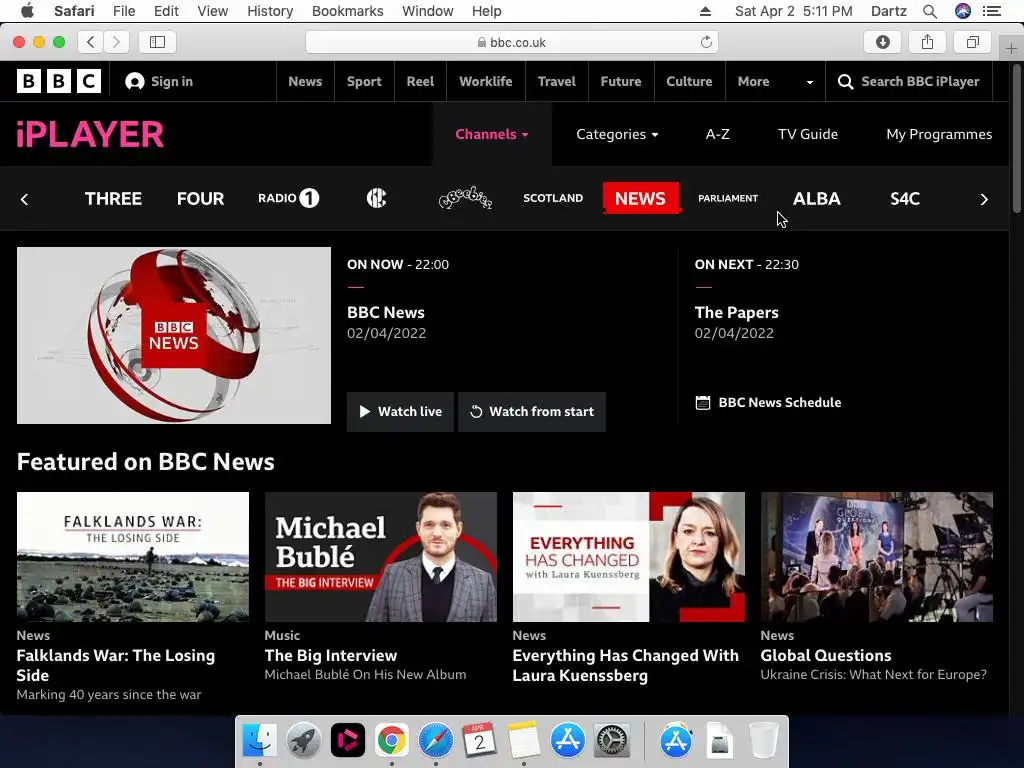
Task: Open the Safari Bookmarks menu
Action: 347,11
